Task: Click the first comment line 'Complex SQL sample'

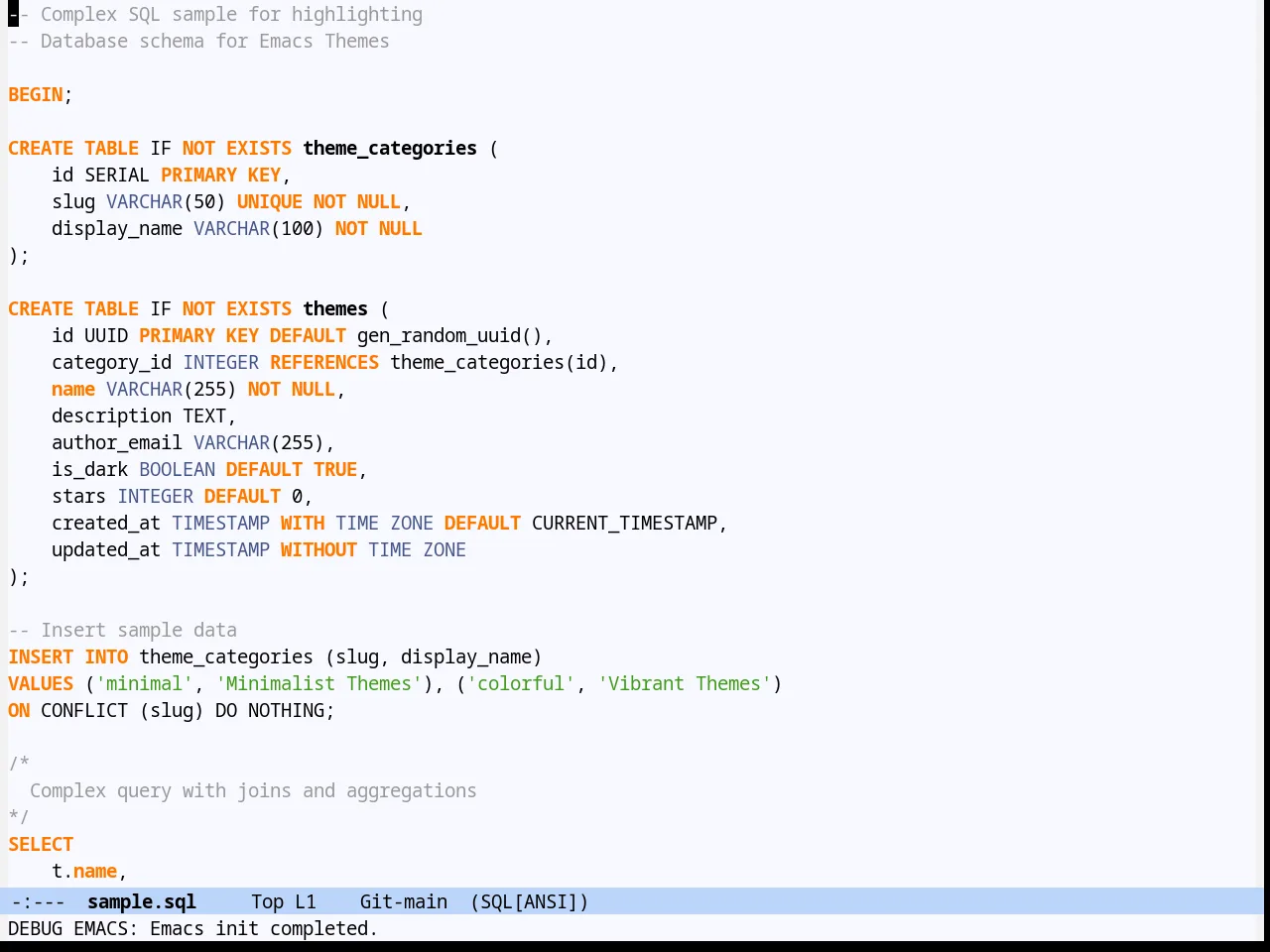Action: point(215,14)
